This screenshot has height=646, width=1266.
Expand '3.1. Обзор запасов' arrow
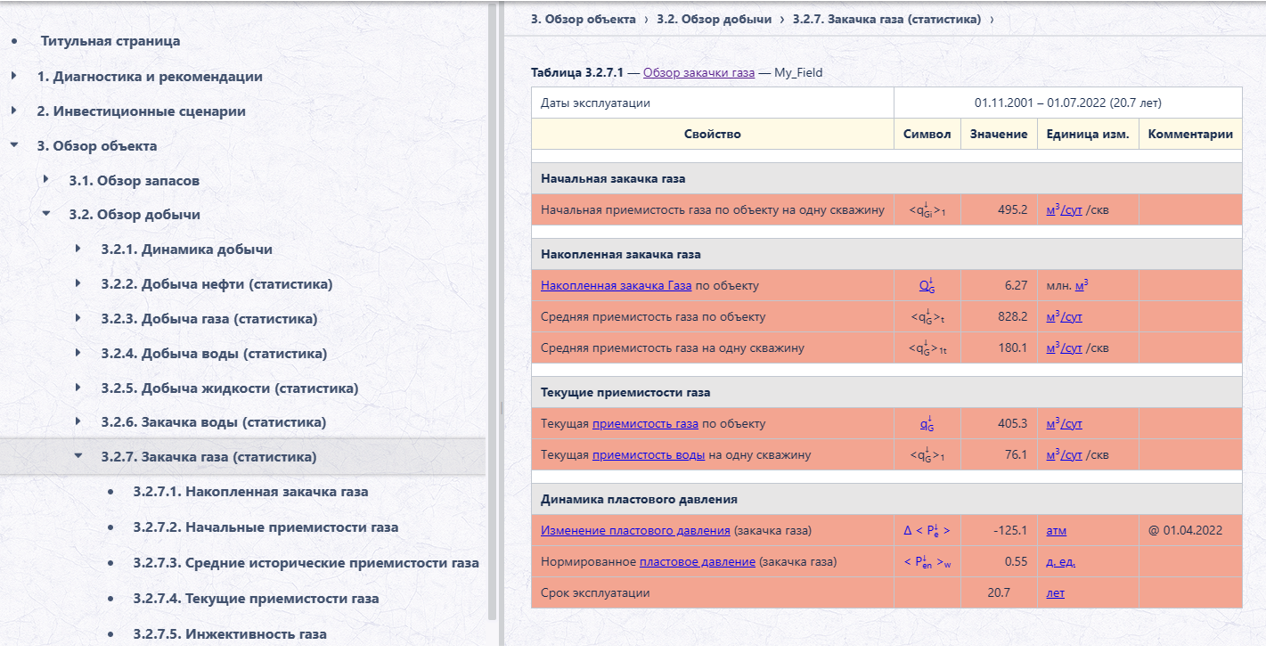click(46, 180)
